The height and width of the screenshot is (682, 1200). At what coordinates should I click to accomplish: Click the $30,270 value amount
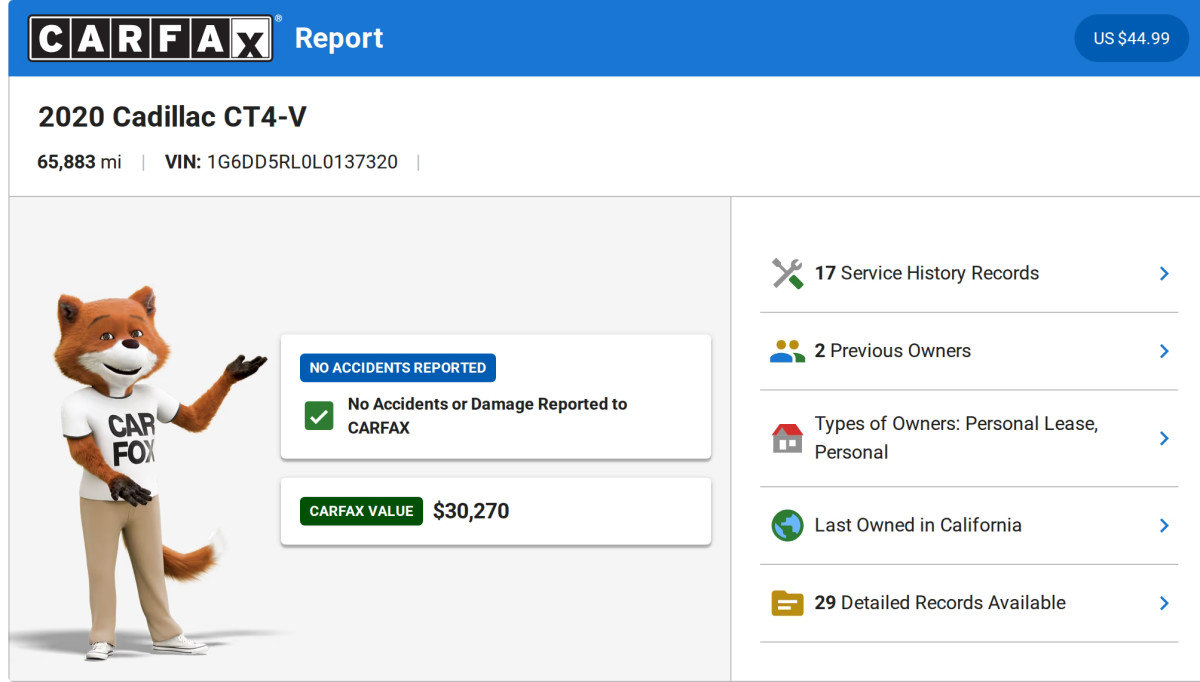[x=471, y=511]
